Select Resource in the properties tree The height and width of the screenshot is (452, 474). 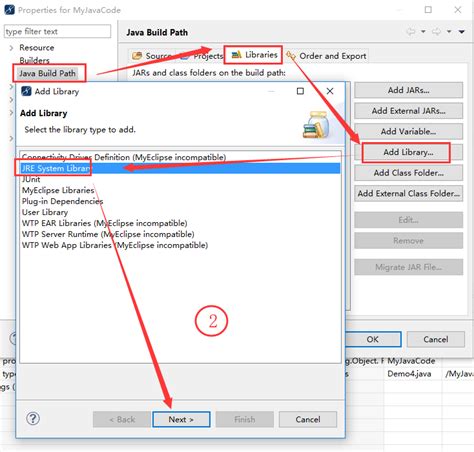click(37, 48)
